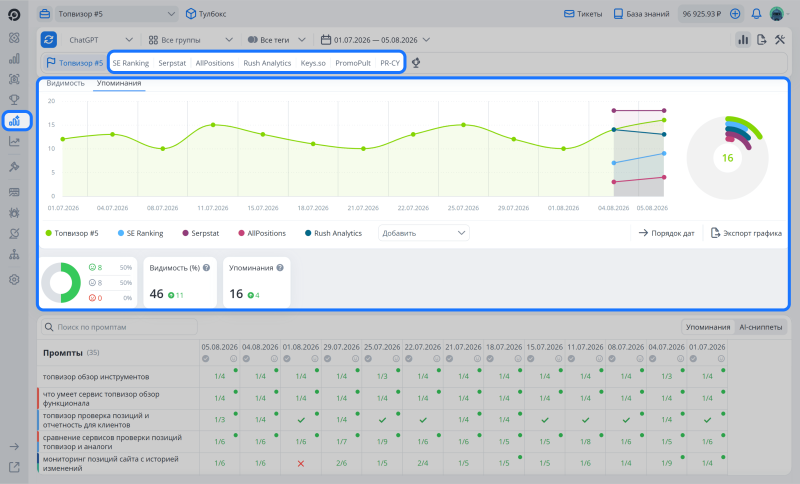800x484 pixels.
Task: Click the Topvisor logo in the sidebar
Action: [x=14, y=14]
